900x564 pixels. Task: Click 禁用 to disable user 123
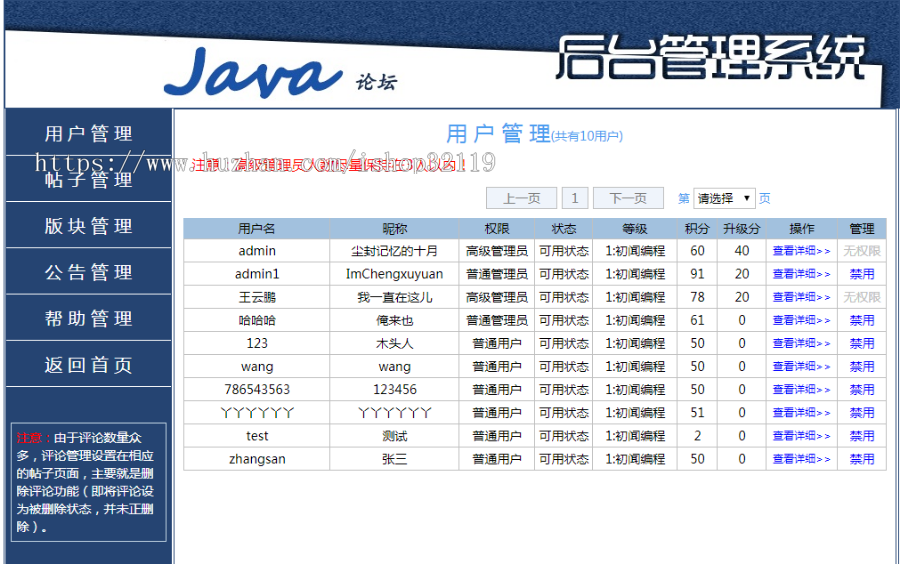click(862, 343)
